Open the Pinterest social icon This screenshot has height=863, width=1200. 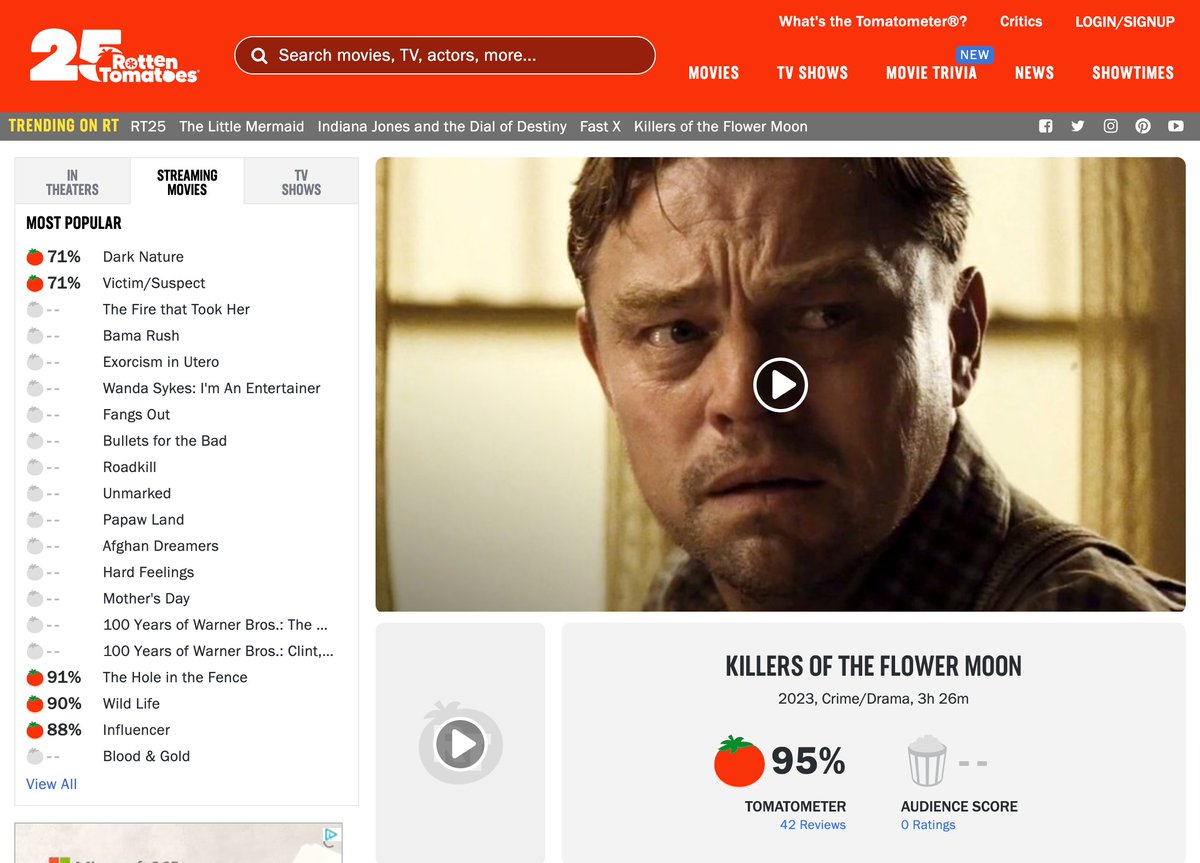[x=1143, y=126]
